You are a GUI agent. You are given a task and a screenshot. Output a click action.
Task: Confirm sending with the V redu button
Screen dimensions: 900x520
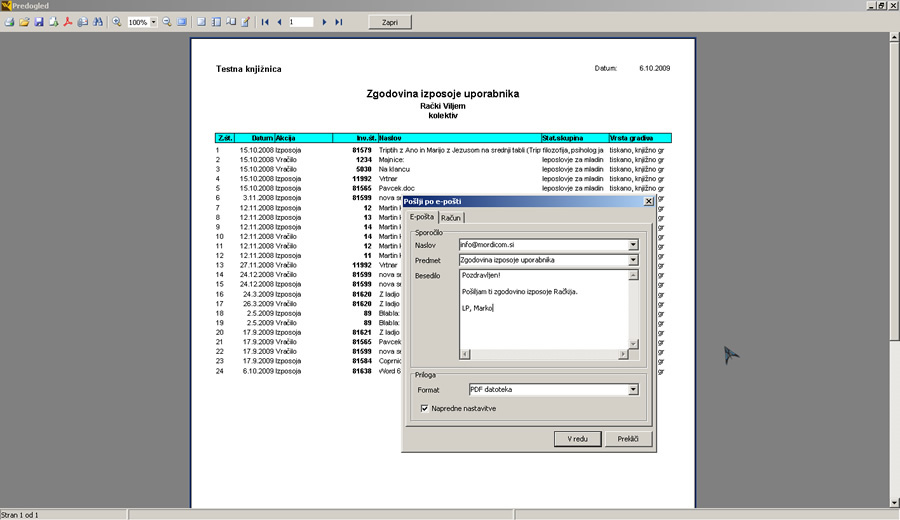point(577,438)
